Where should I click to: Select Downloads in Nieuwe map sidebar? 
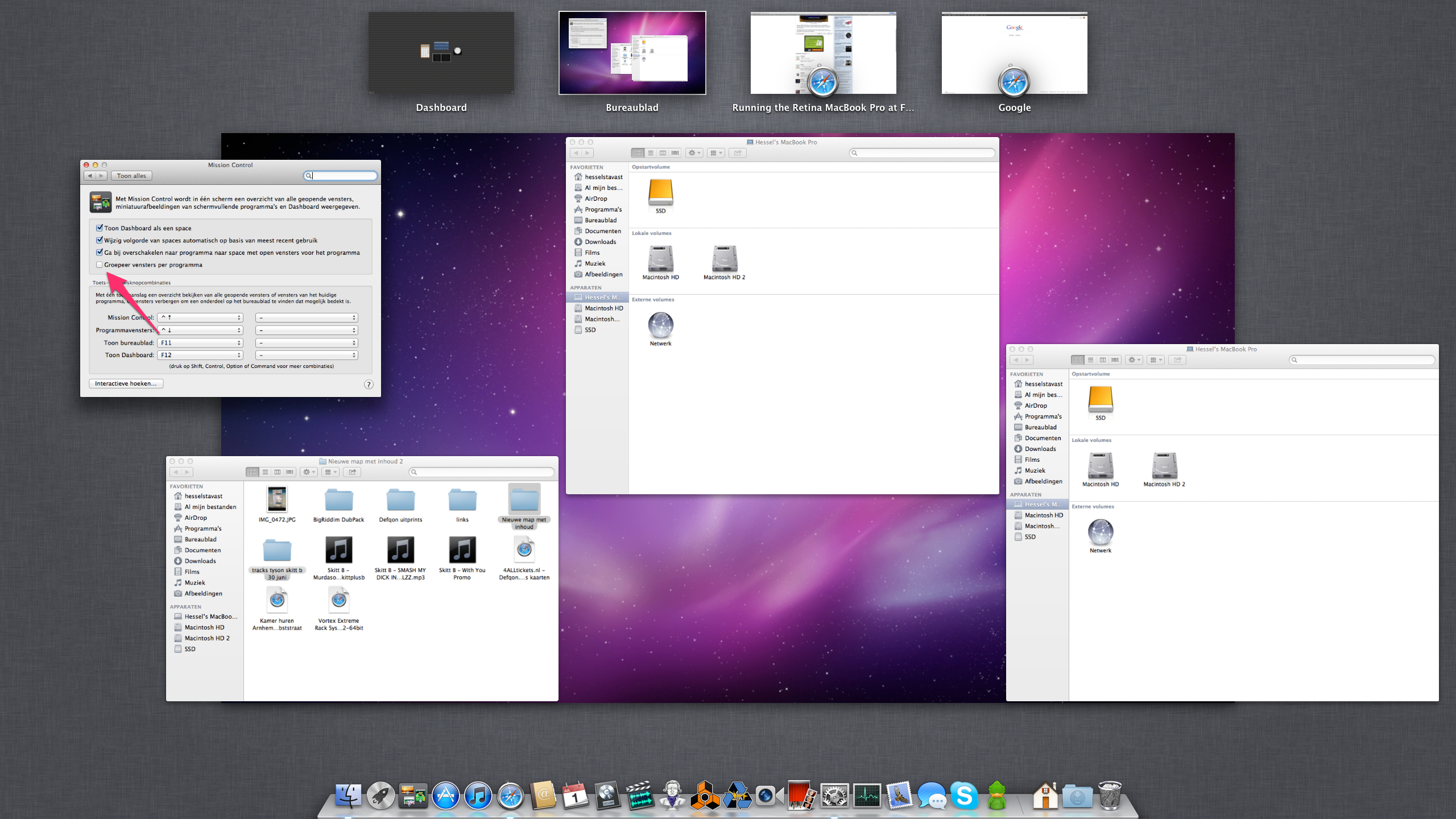[x=200, y=561]
